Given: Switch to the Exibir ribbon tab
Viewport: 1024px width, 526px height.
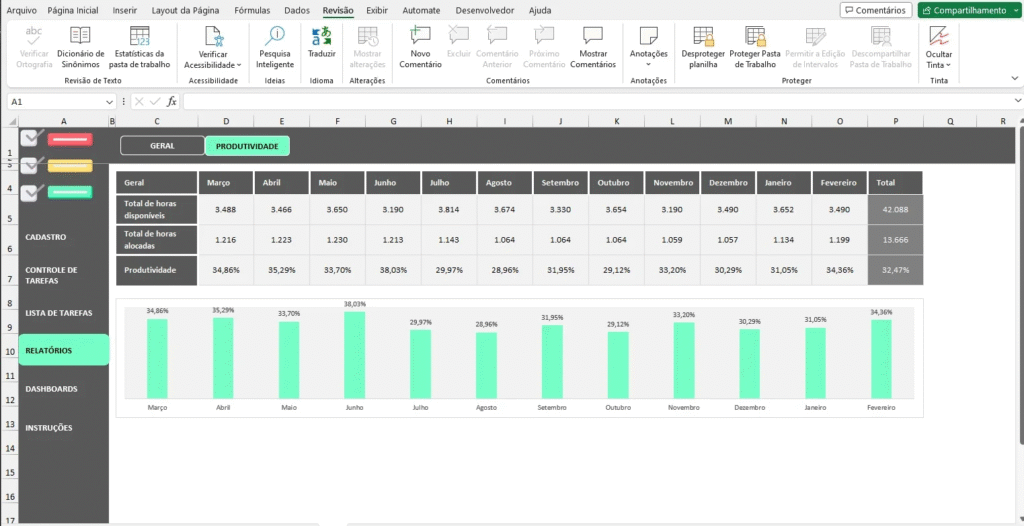Looking at the screenshot, I should click(377, 10).
